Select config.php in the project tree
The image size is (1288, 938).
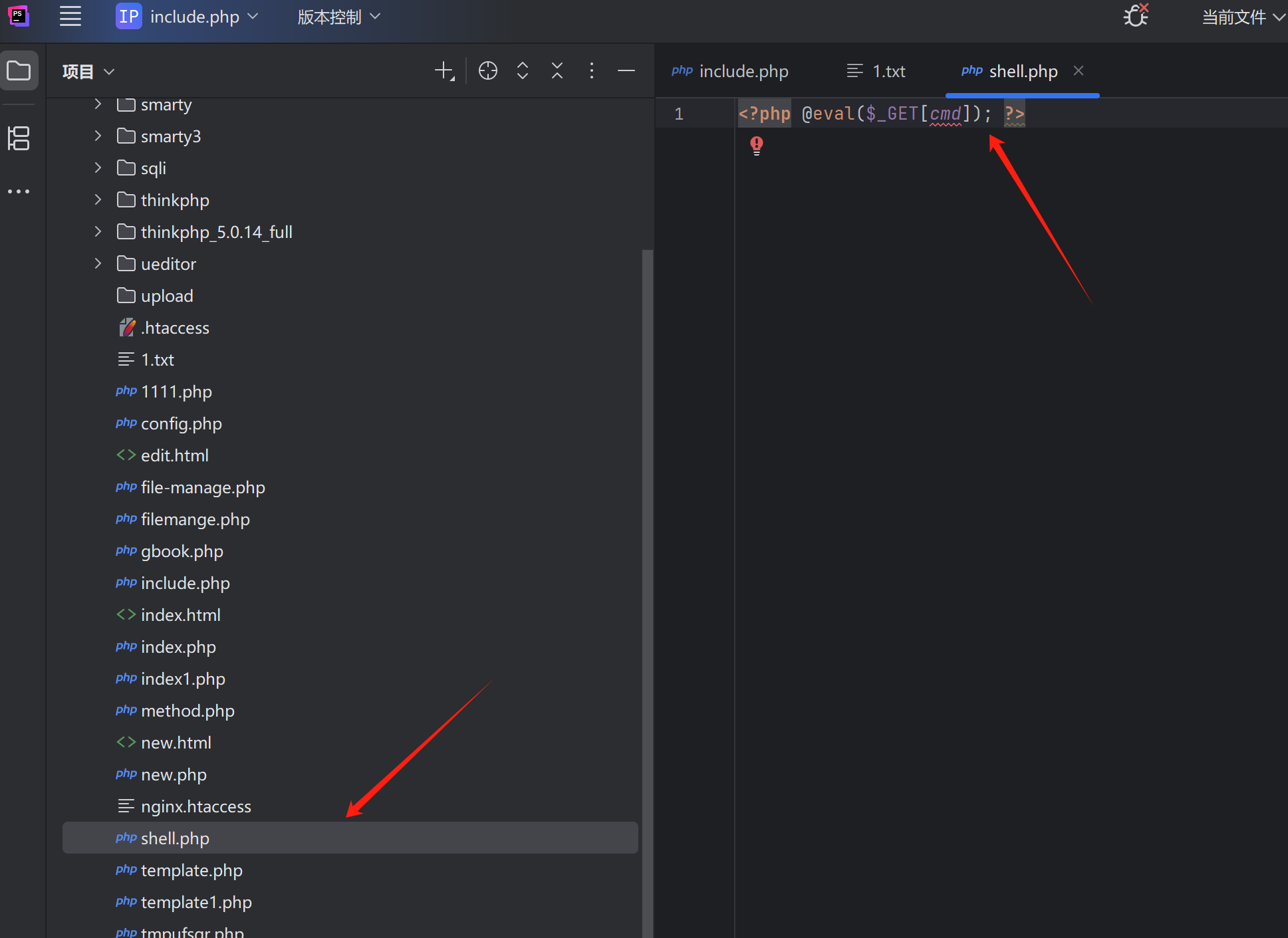(181, 423)
